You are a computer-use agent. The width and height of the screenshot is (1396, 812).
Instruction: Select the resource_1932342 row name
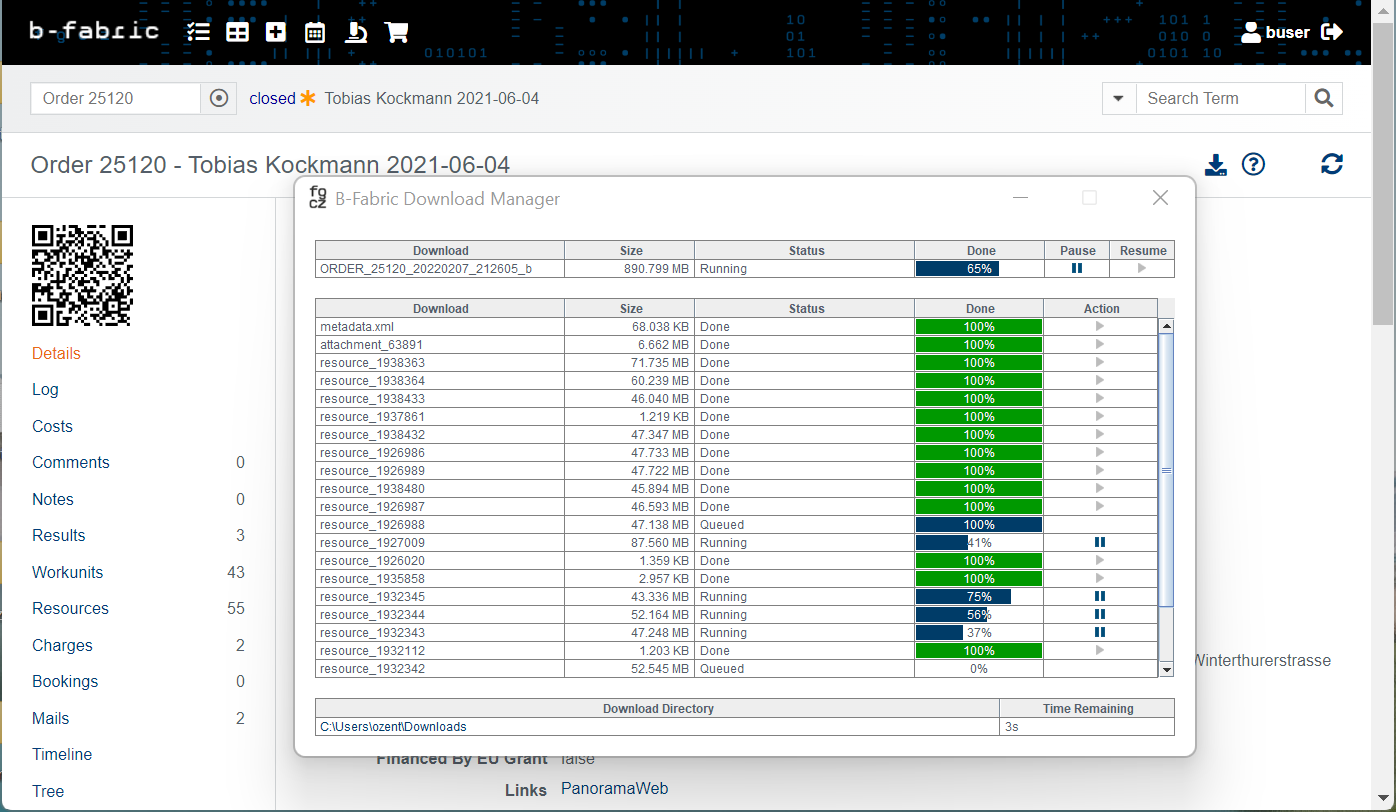coord(372,668)
